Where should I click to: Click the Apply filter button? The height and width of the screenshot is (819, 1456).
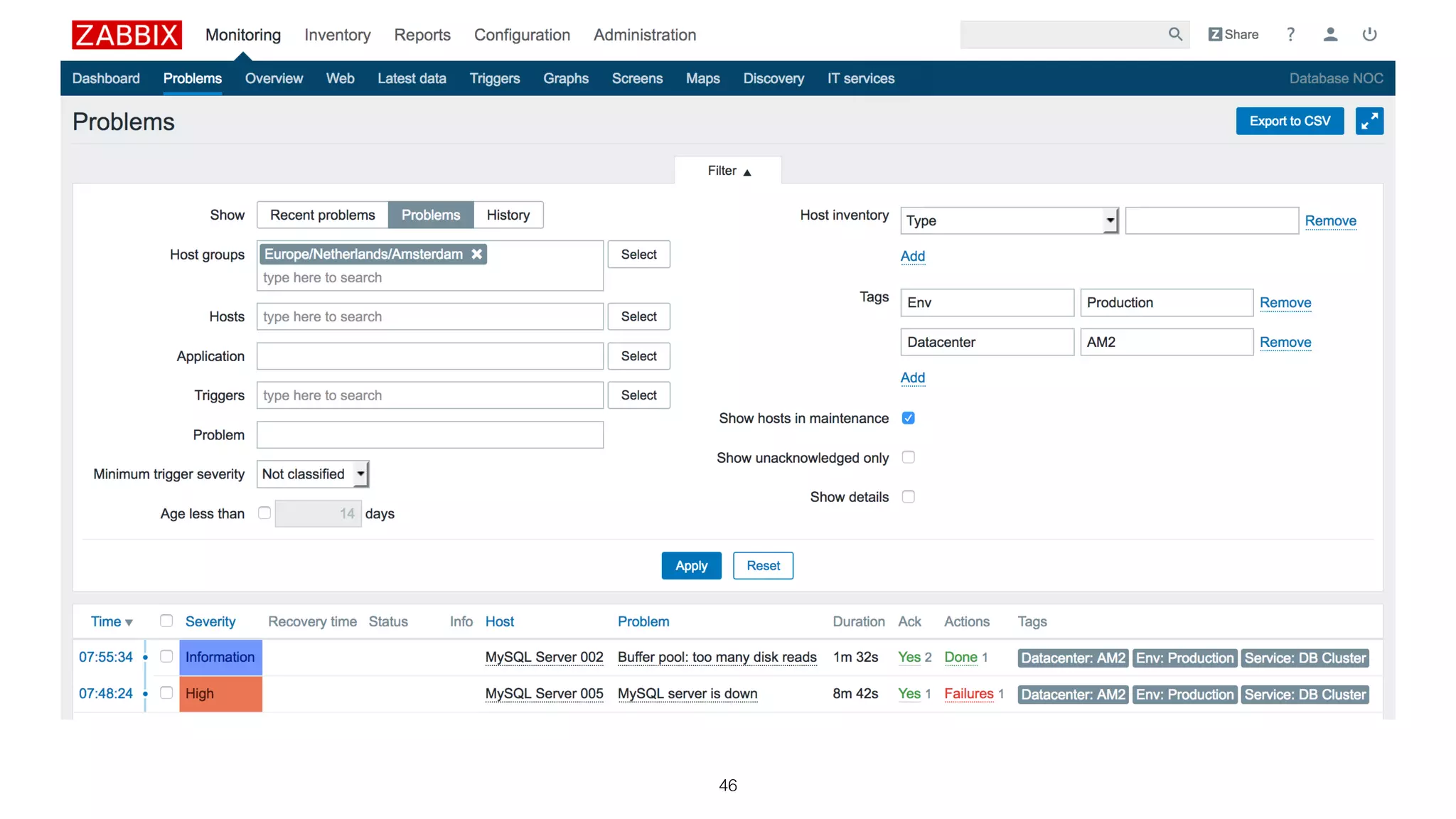pyautogui.click(x=691, y=566)
